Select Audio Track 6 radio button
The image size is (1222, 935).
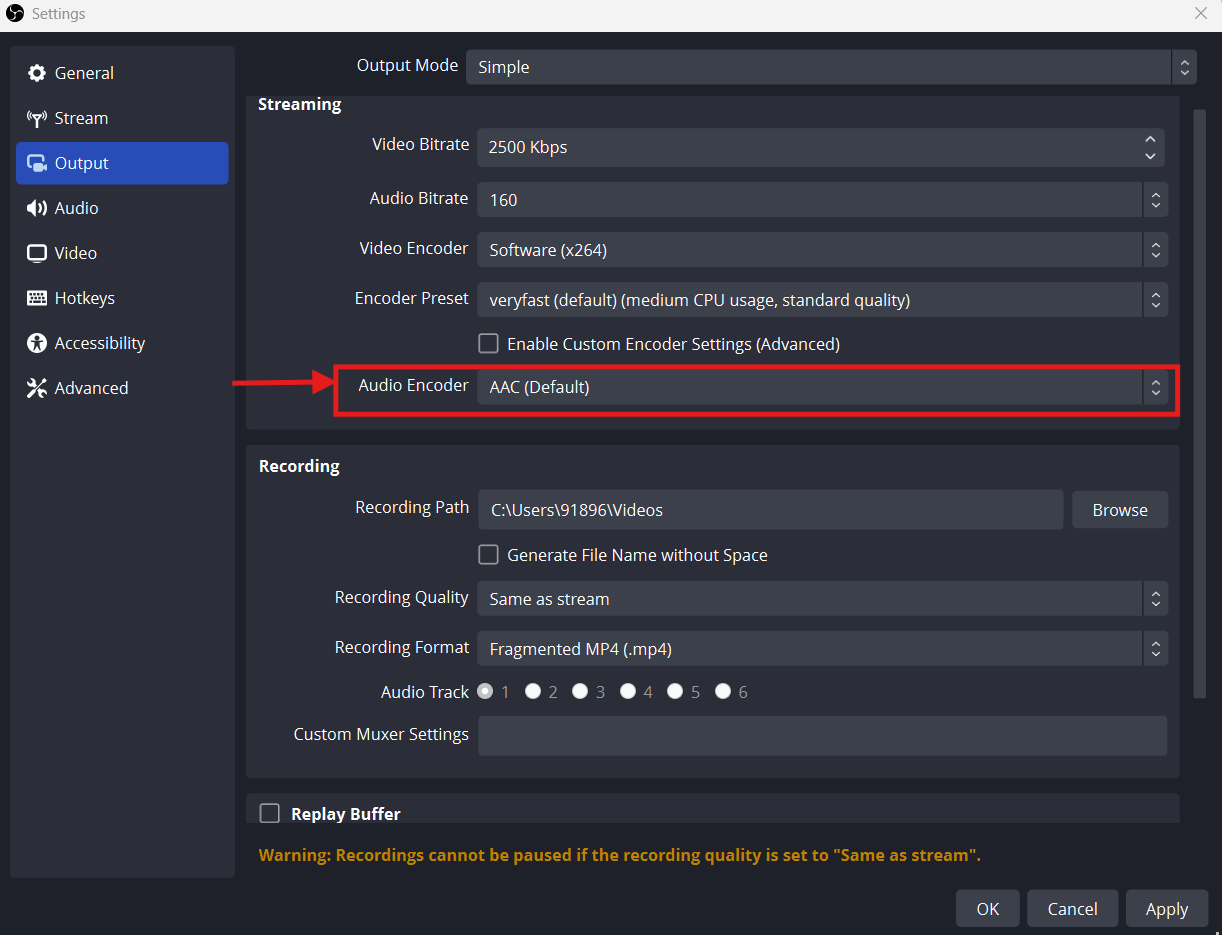click(x=723, y=691)
